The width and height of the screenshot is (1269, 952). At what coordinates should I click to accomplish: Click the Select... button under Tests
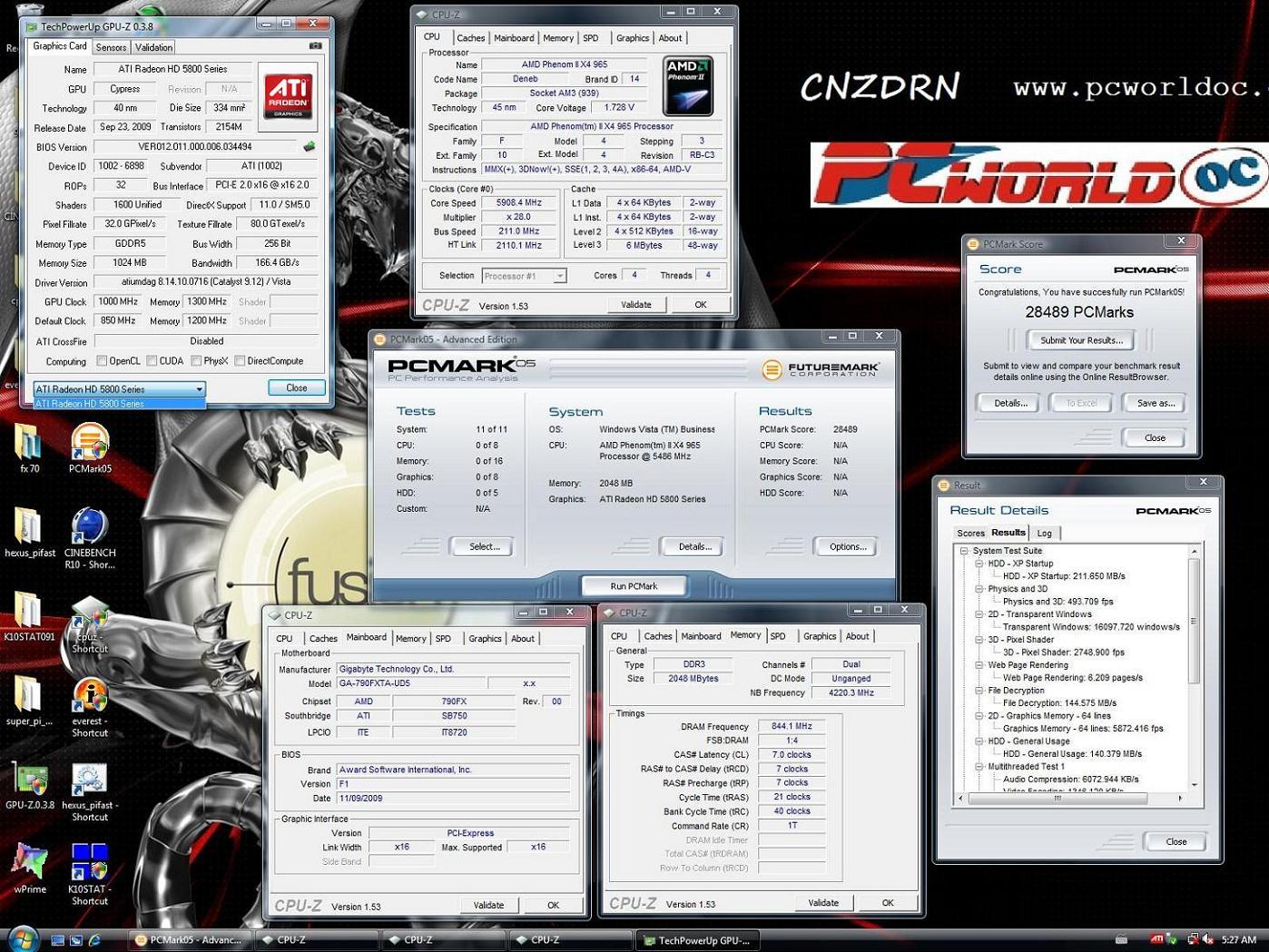(484, 546)
